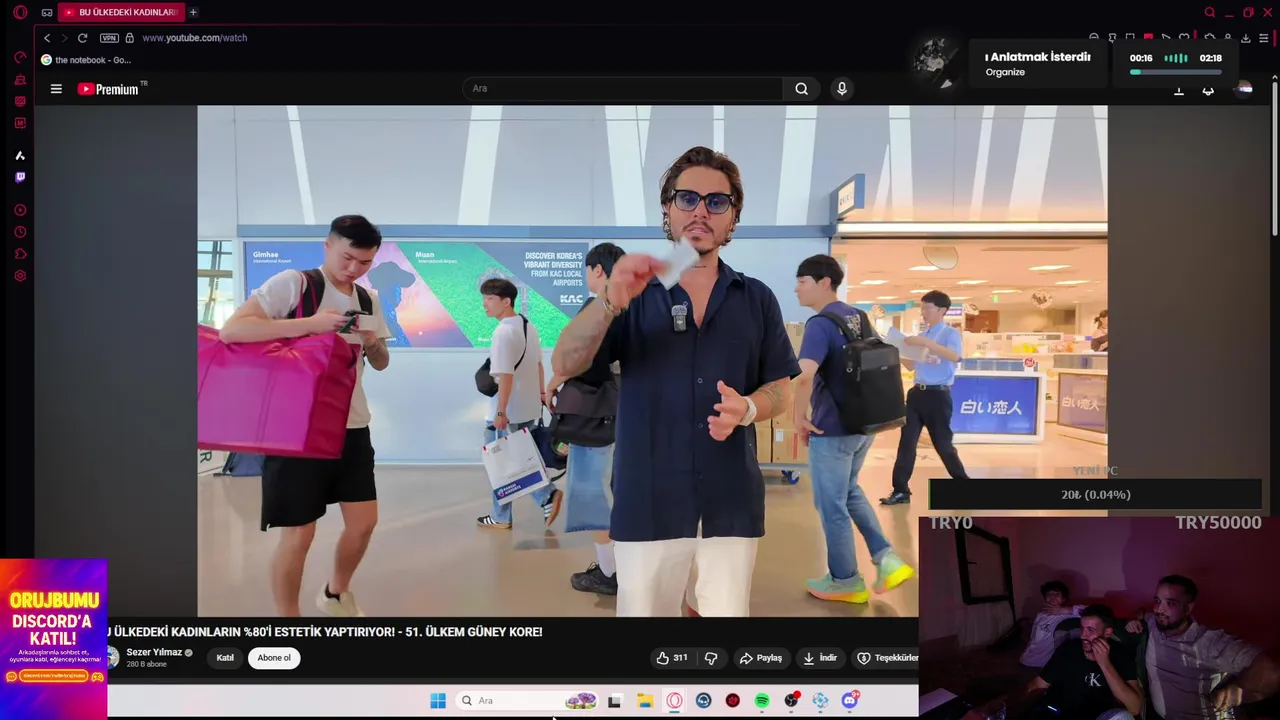The height and width of the screenshot is (720, 1280).
Task: Click the YouTube 'Ara' search box
Action: pyautogui.click(x=623, y=88)
